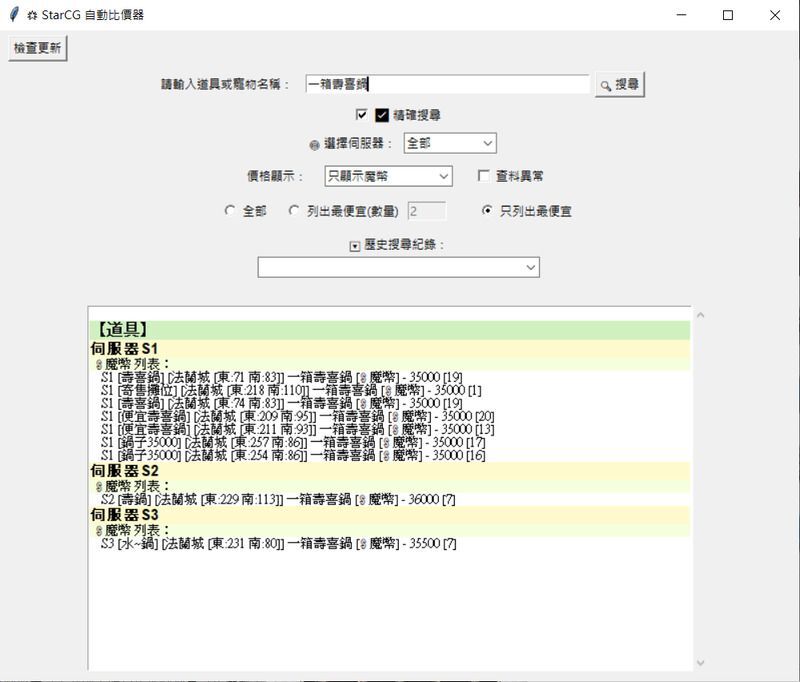
Task: Click the coin icon beside S1 魔幣 列表
Action: (x=98, y=364)
